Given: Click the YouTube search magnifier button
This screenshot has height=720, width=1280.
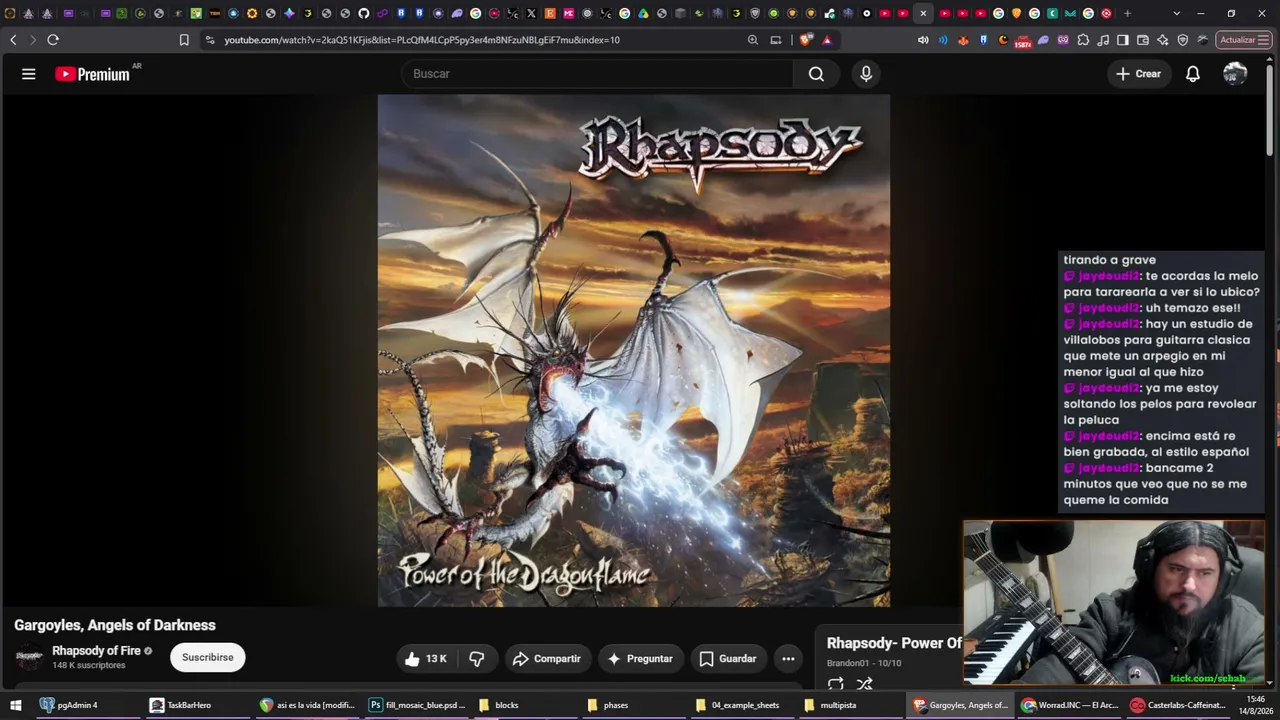Looking at the screenshot, I should (x=817, y=74).
